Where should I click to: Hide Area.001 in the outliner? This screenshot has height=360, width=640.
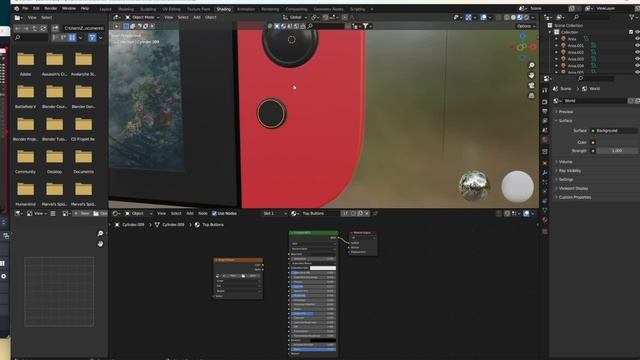coord(637,45)
